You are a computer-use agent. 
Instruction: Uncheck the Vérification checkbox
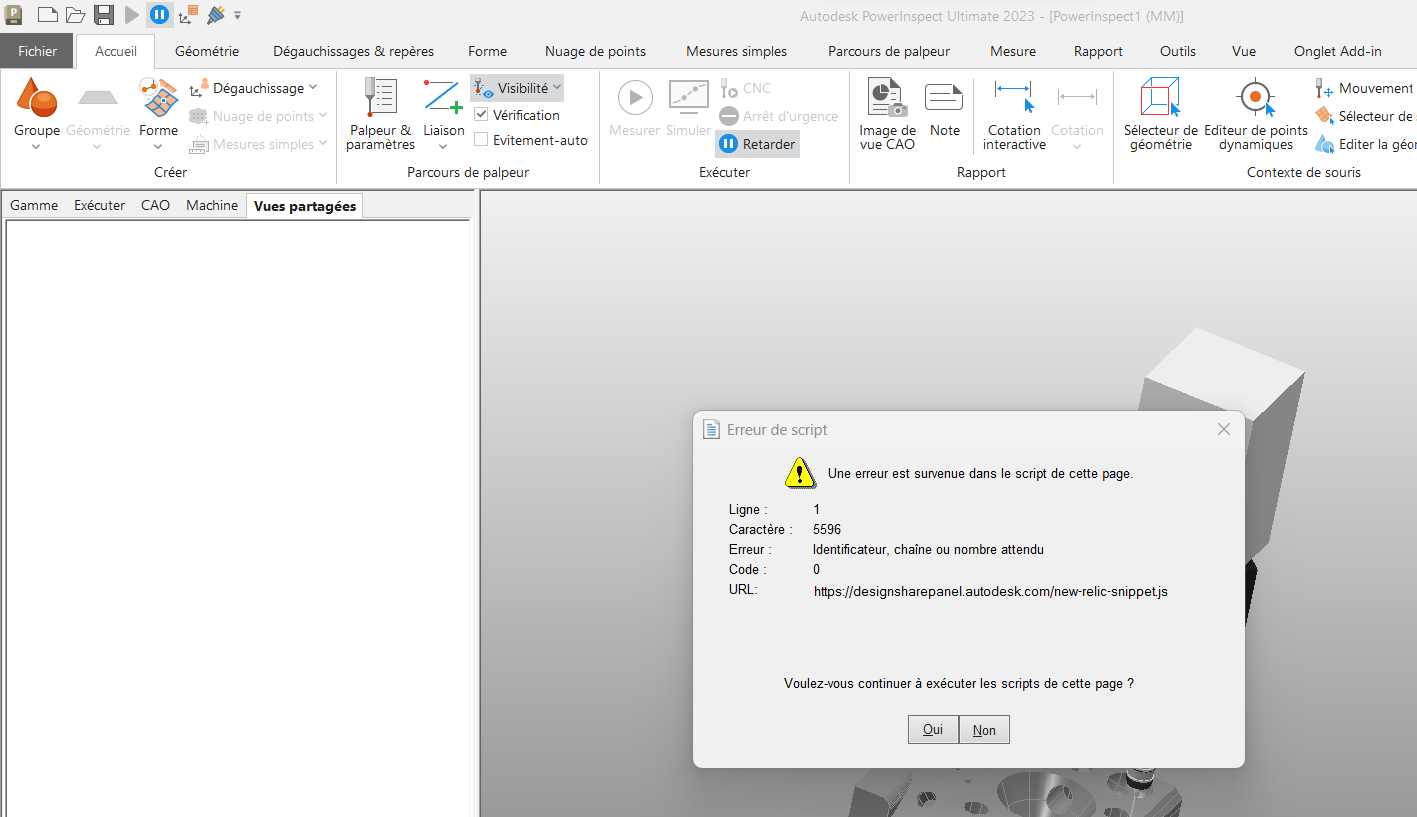point(481,115)
